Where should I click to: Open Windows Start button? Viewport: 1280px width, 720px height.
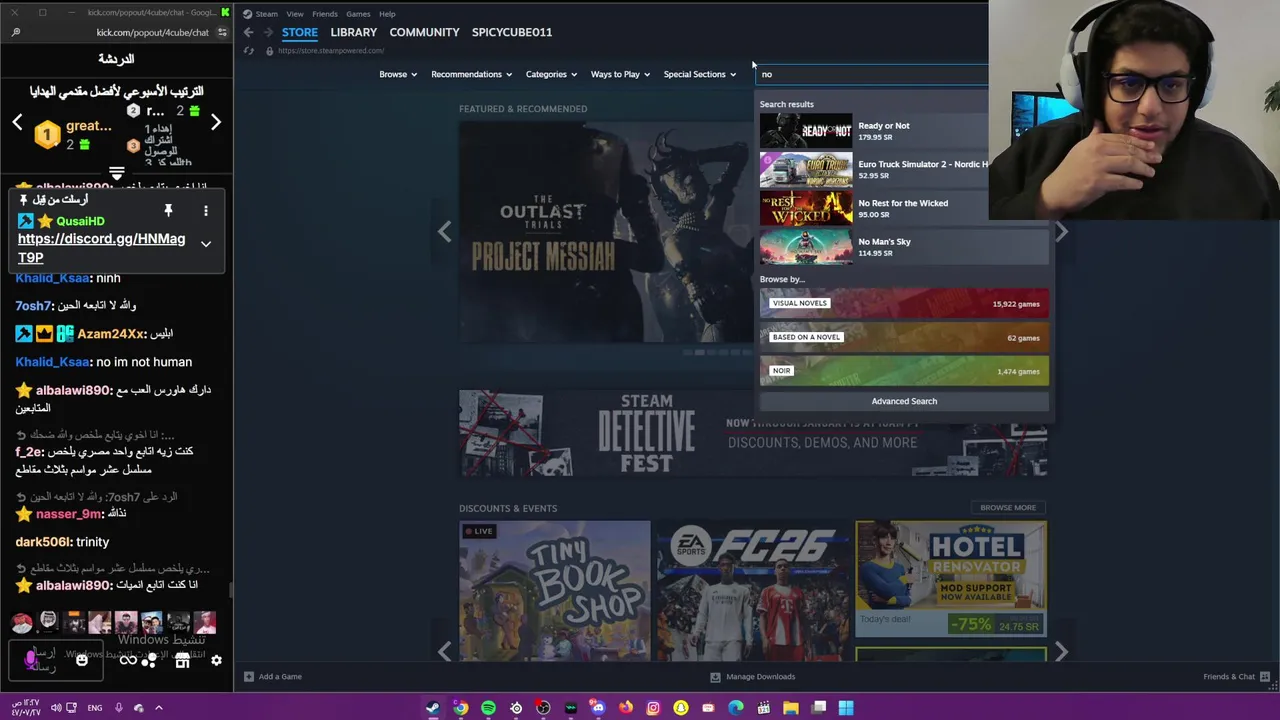846,708
